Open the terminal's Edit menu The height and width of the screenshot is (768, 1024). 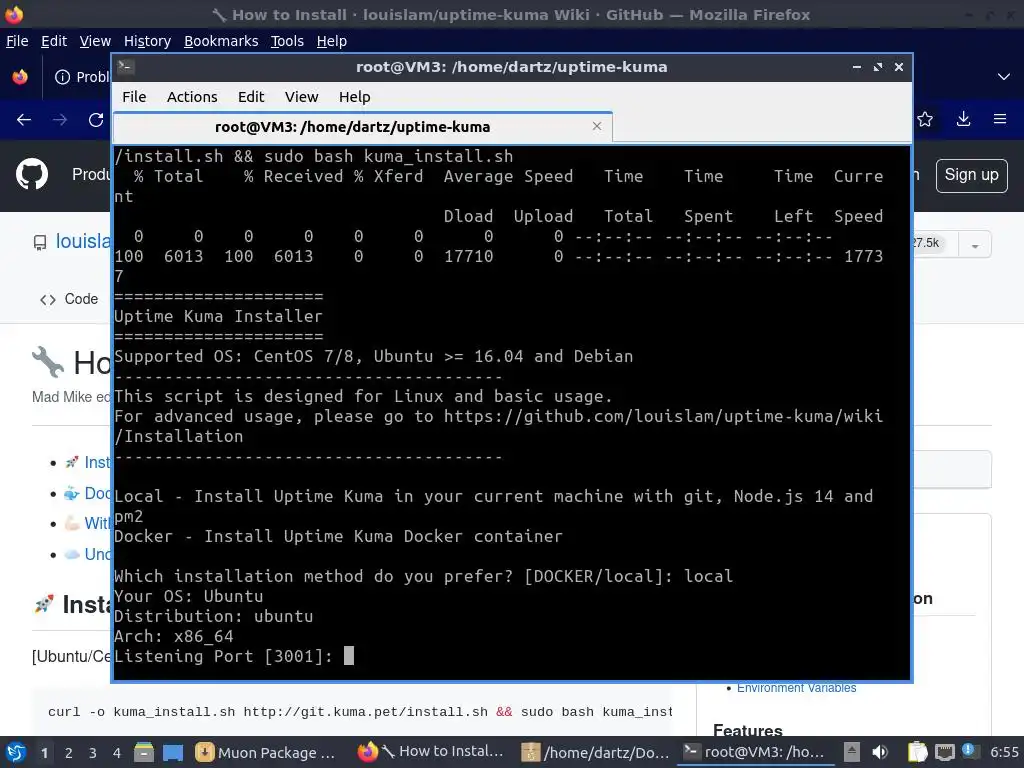pyautogui.click(x=251, y=97)
